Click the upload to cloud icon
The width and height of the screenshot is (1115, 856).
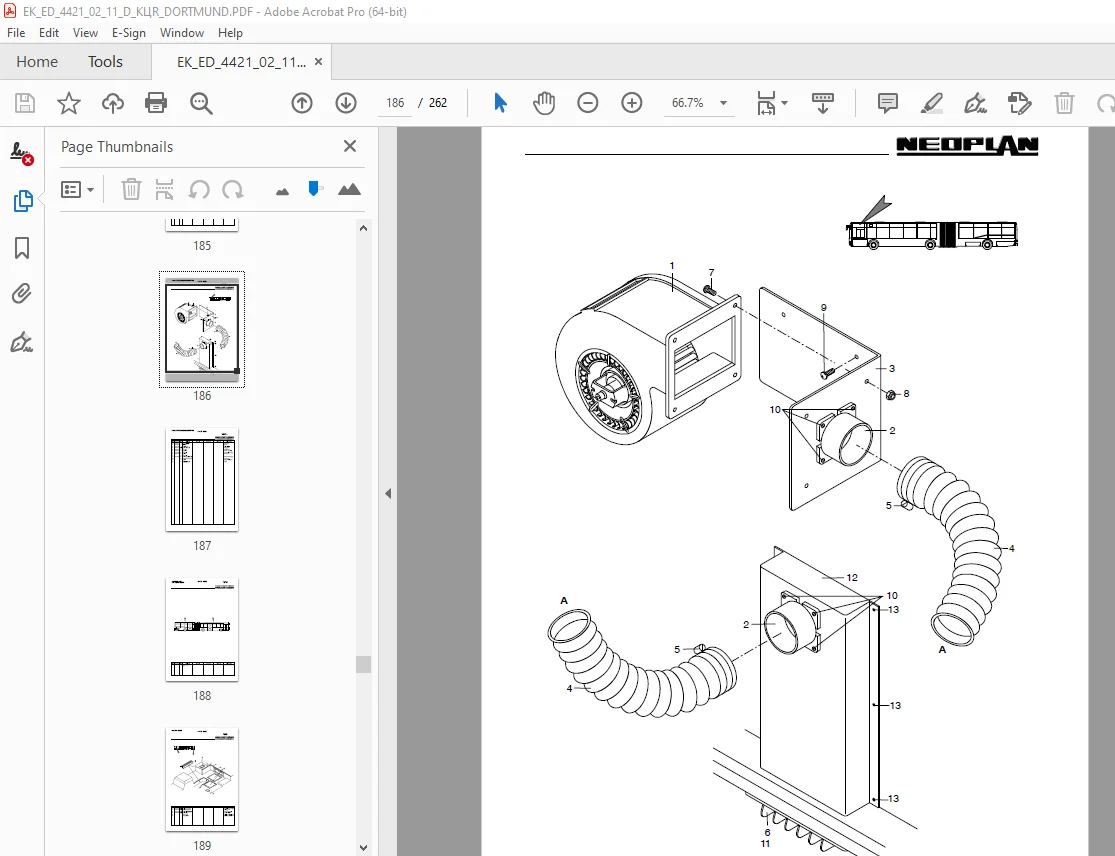pos(112,103)
